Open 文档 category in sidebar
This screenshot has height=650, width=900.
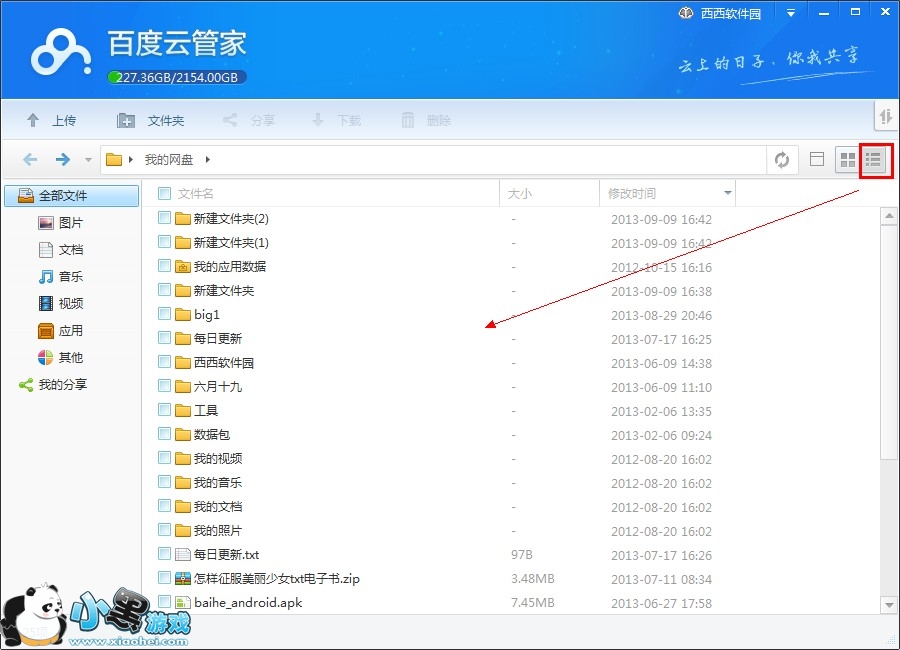pos(60,250)
